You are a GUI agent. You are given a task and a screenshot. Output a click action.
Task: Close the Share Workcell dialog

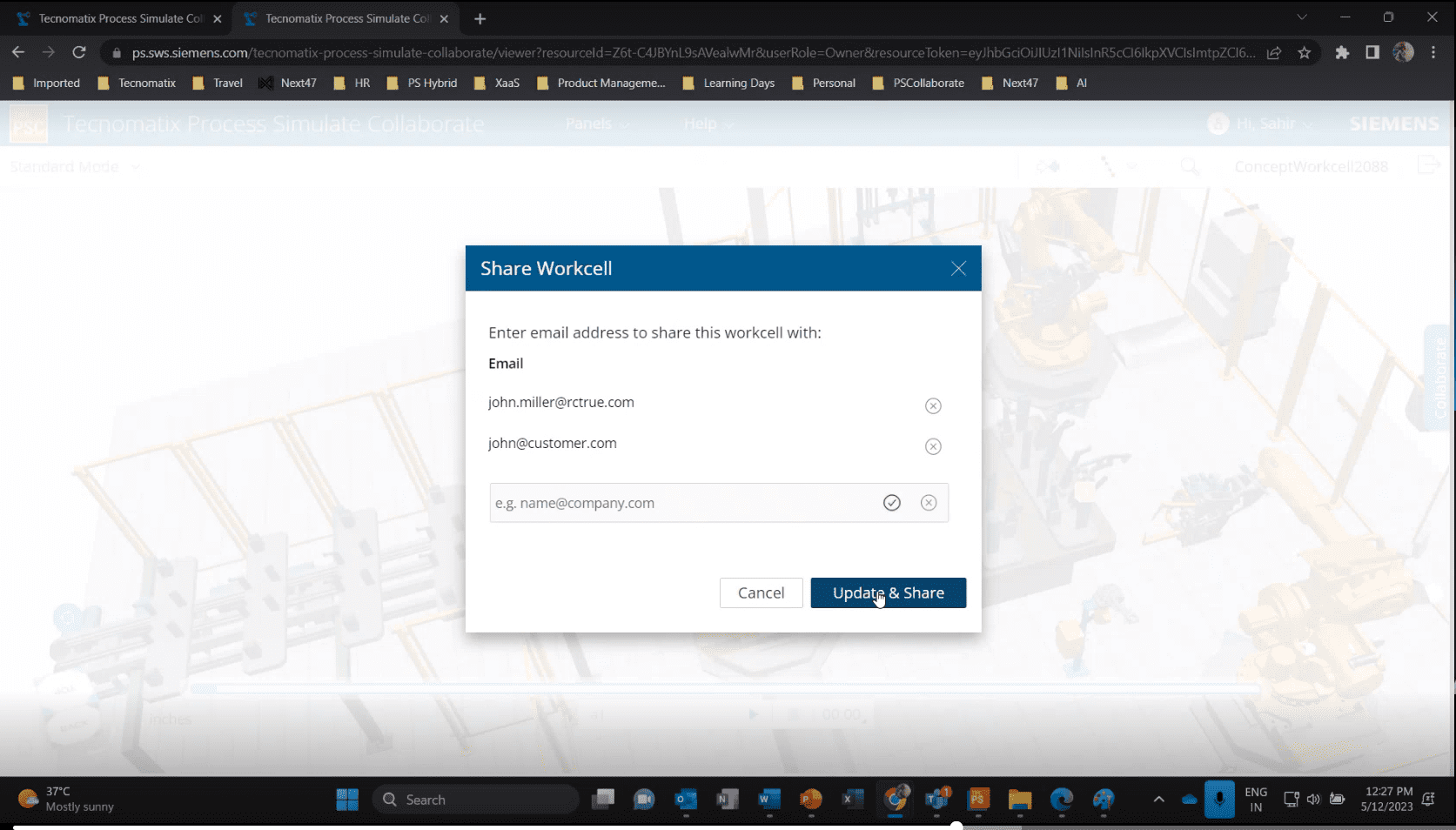click(x=958, y=268)
